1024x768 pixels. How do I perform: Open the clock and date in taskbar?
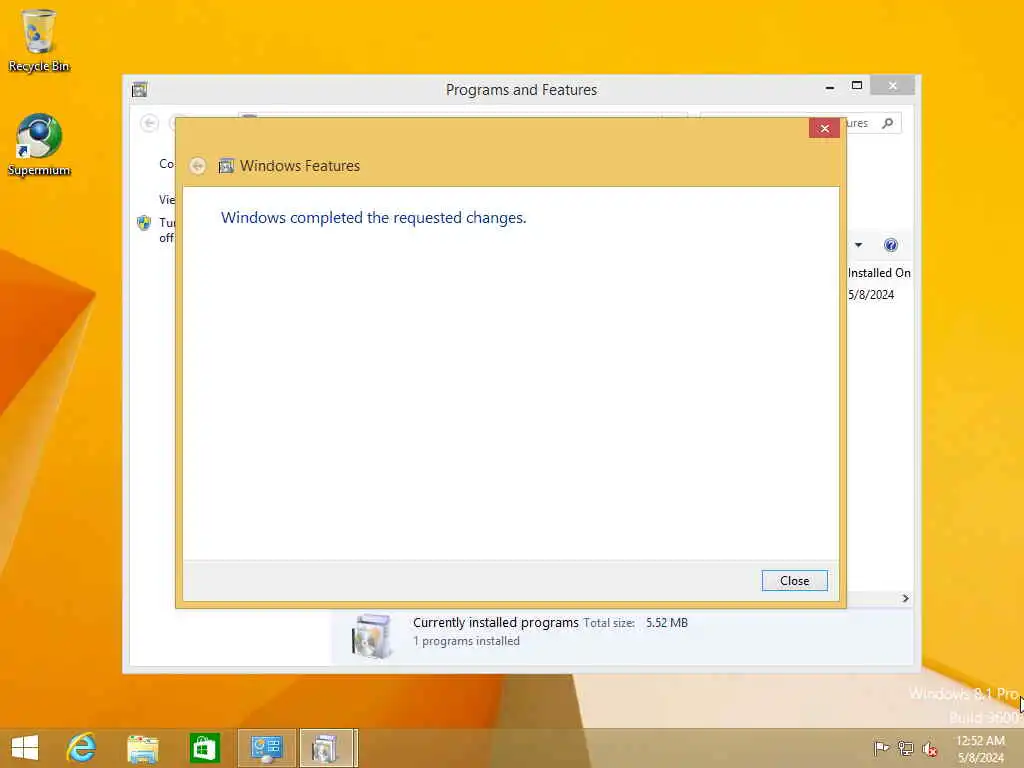coord(980,749)
